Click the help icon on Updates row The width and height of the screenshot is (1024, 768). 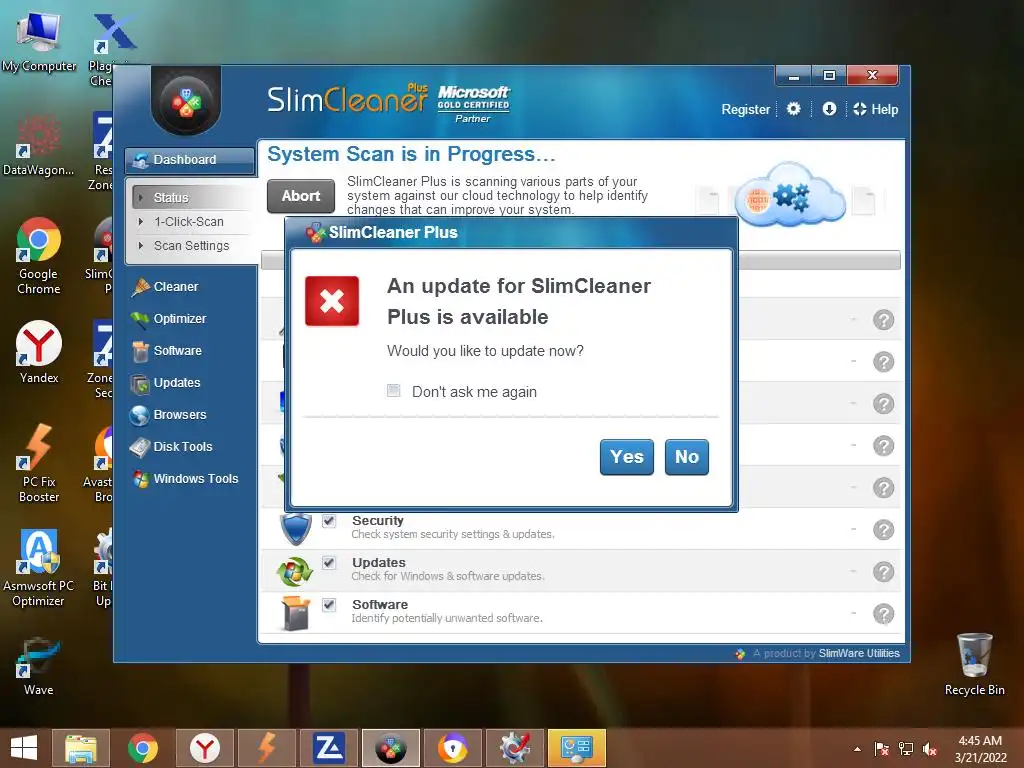(x=883, y=571)
